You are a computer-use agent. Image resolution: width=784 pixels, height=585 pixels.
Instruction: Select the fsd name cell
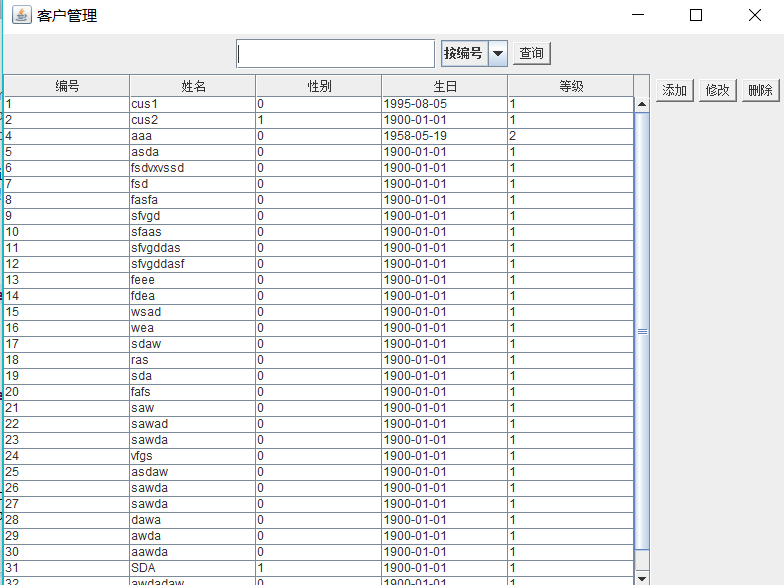click(x=192, y=184)
